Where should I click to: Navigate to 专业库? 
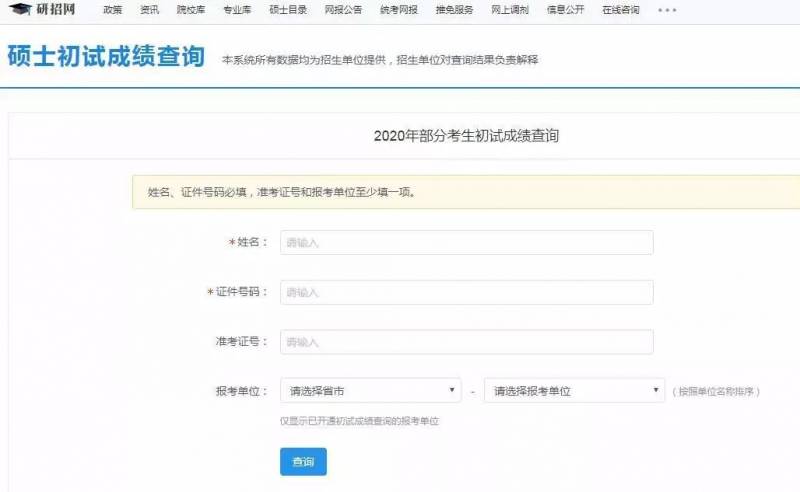pyautogui.click(x=236, y=10)
